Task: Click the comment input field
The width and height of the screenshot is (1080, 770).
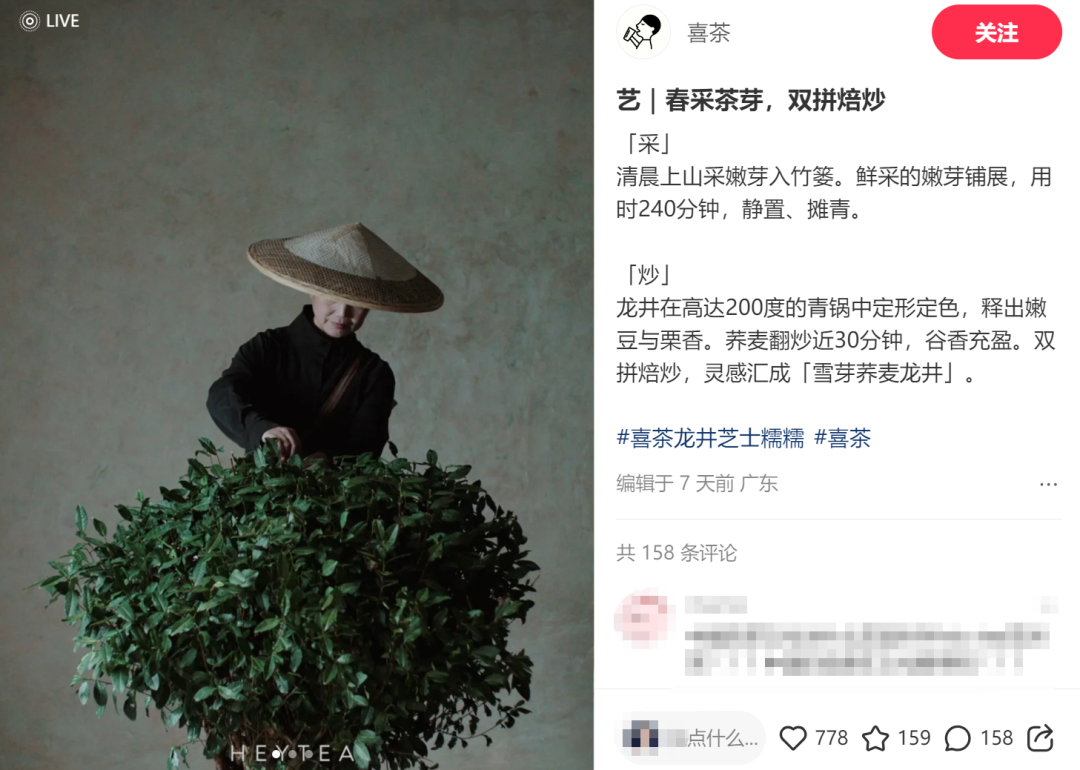Action: [689, 738]
